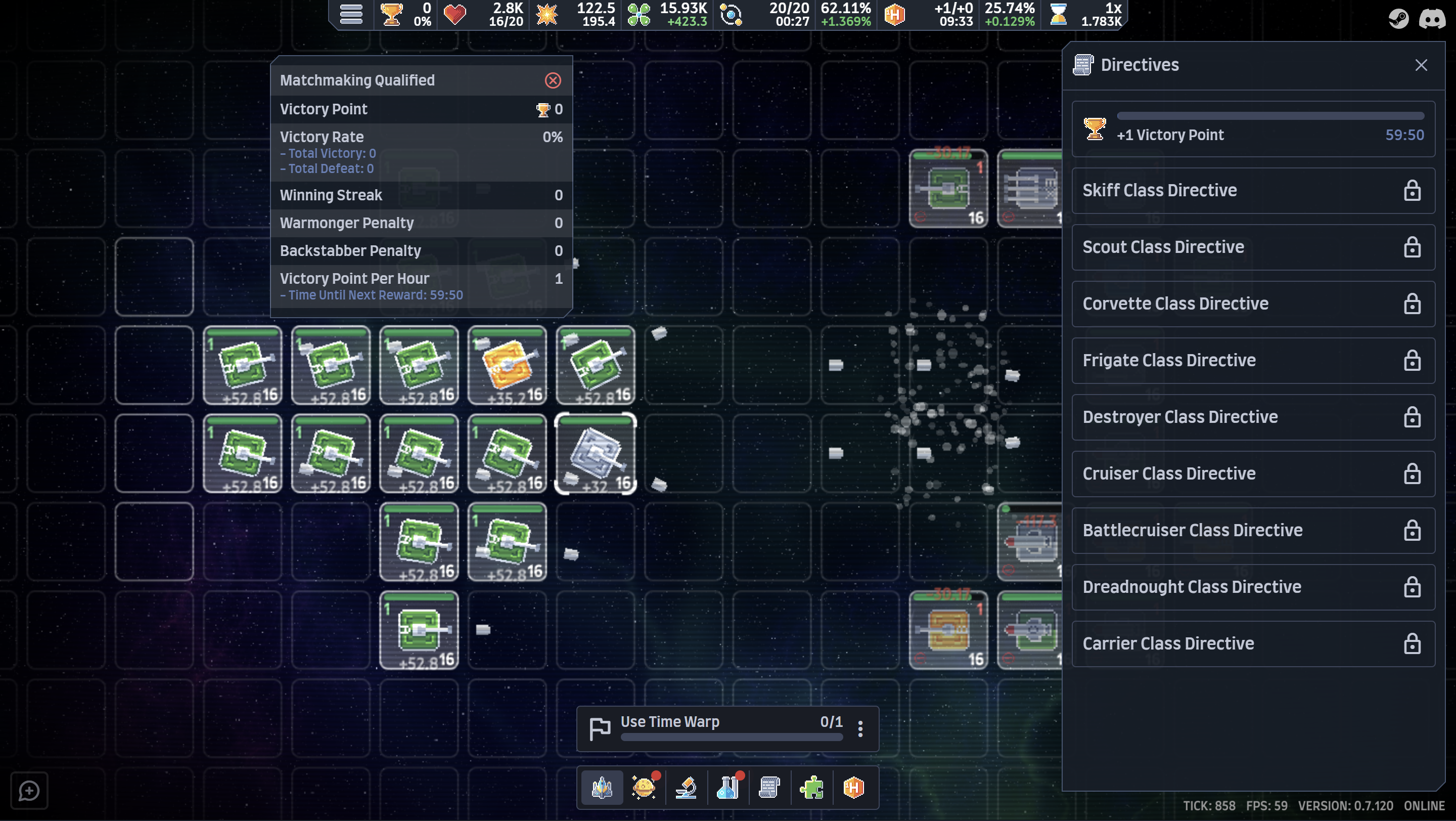Image resolution: width=1456 pixels, height=821 pixels.
Task: Open the three-dot menu beside Use Time Warp
Action: click(x=860, y=728)
